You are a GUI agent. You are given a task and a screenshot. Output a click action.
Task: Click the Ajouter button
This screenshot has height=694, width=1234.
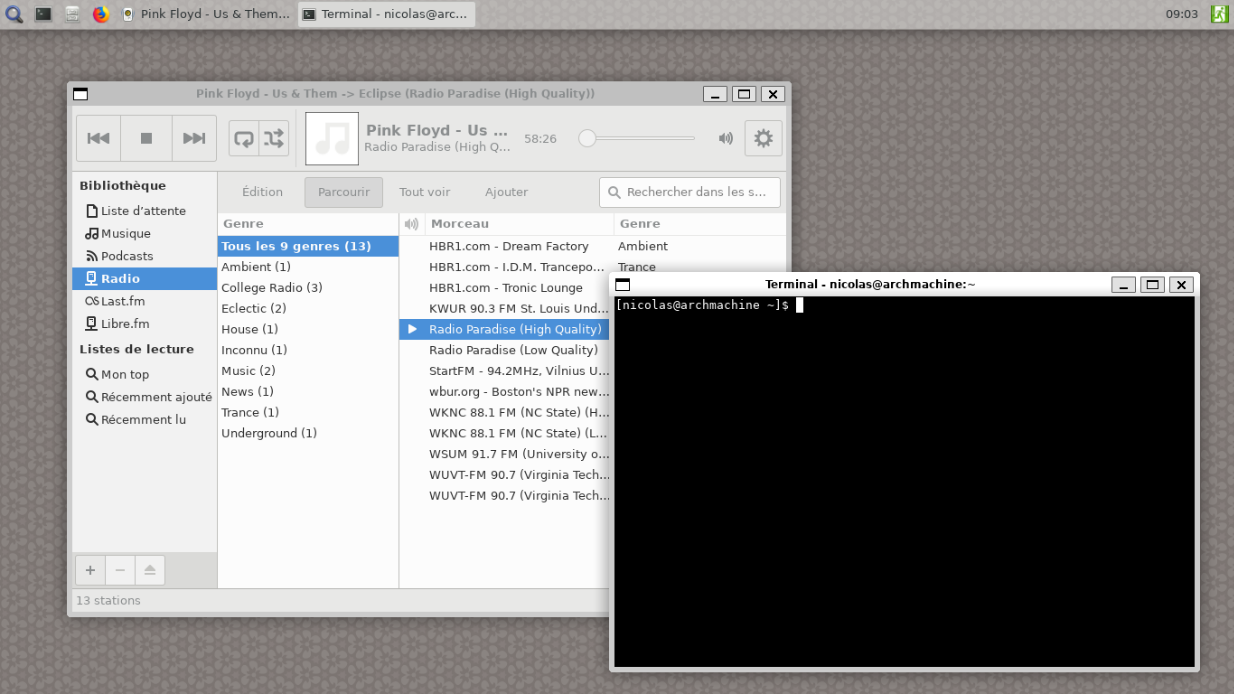(x=506, y=192)
